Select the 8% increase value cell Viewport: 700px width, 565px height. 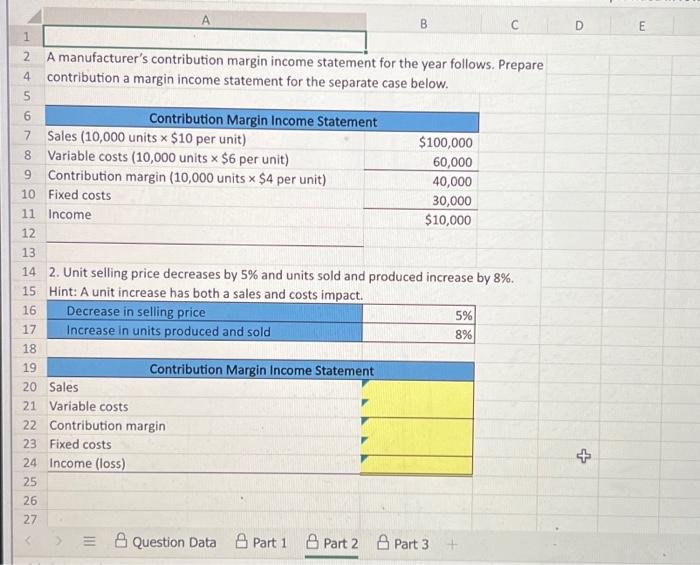[418, 334]
